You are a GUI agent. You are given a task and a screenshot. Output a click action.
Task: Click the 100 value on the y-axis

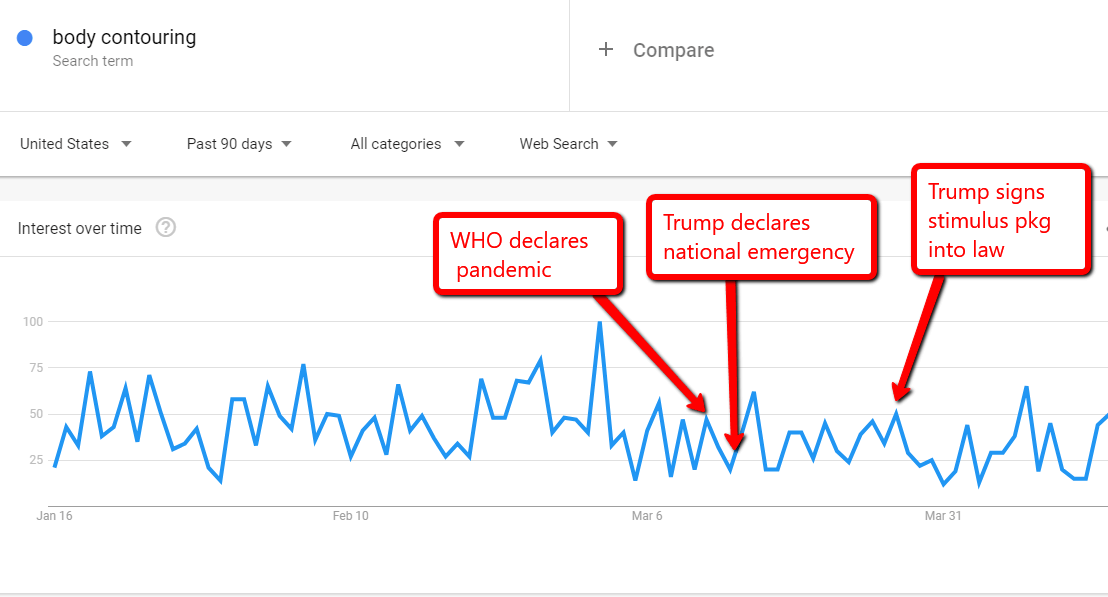[33, 322]
